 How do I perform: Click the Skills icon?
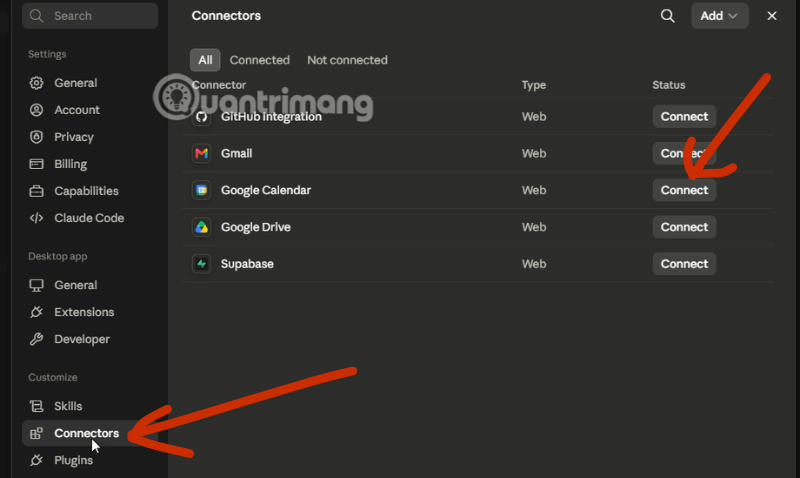(36, 406)
